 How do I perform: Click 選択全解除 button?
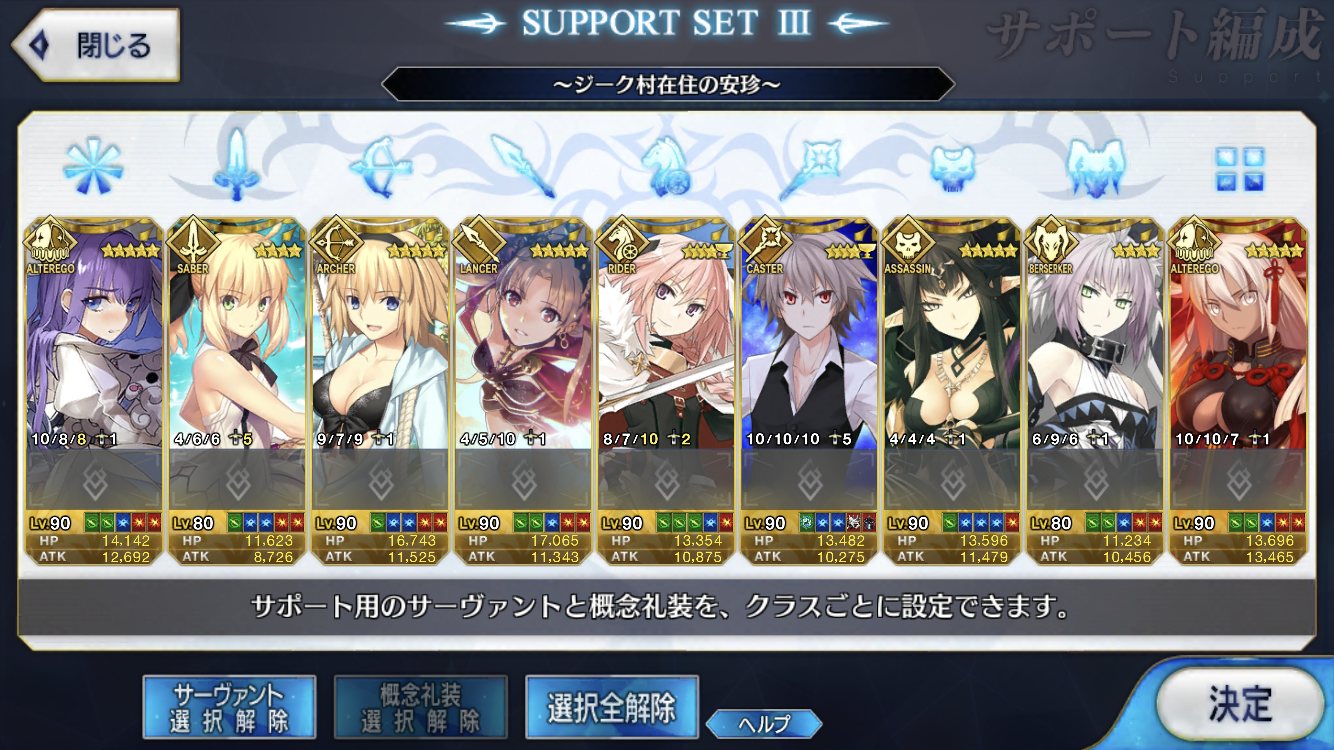click(611, 706)
